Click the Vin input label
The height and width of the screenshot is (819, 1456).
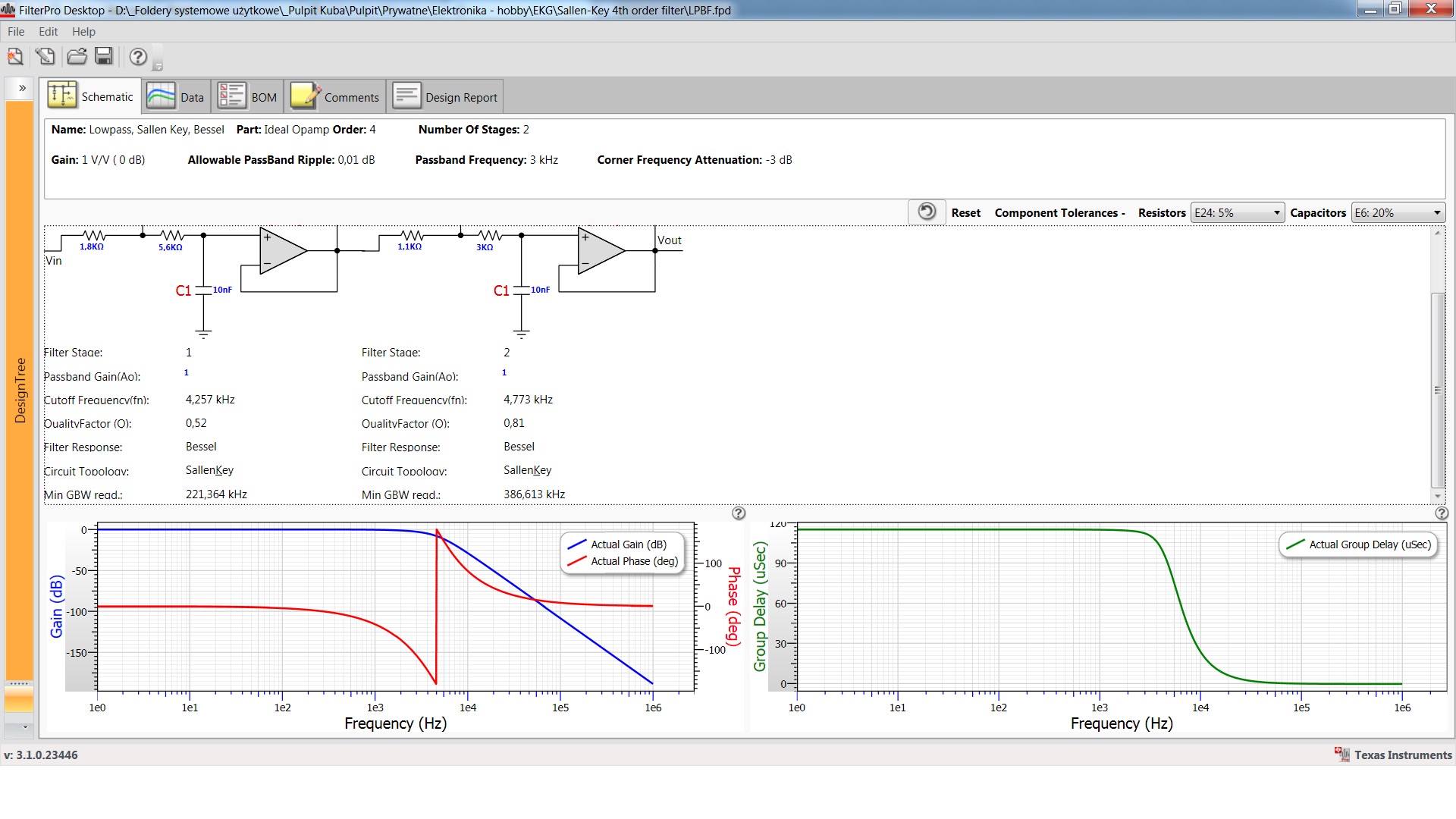tap(54, 261)
